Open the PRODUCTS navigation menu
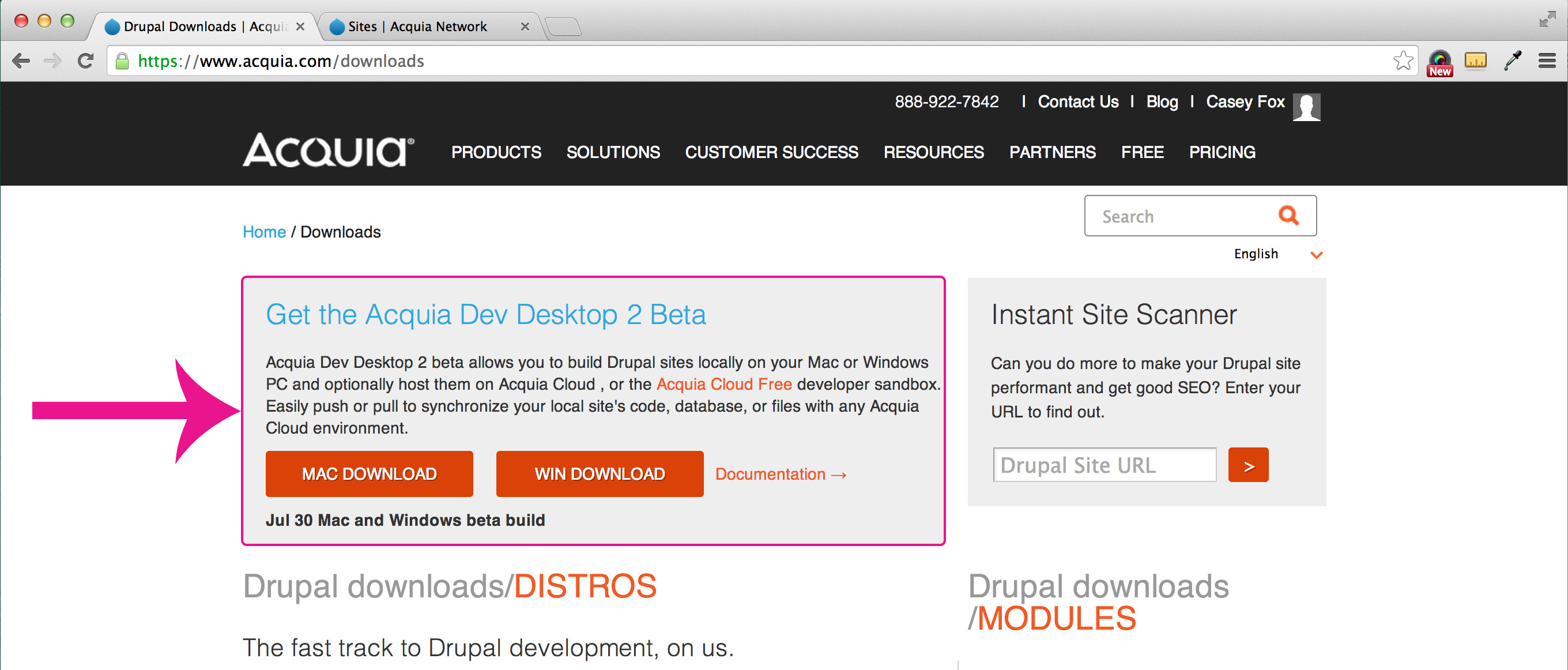This screenshot has width=1568, height=670. [496, 152]
